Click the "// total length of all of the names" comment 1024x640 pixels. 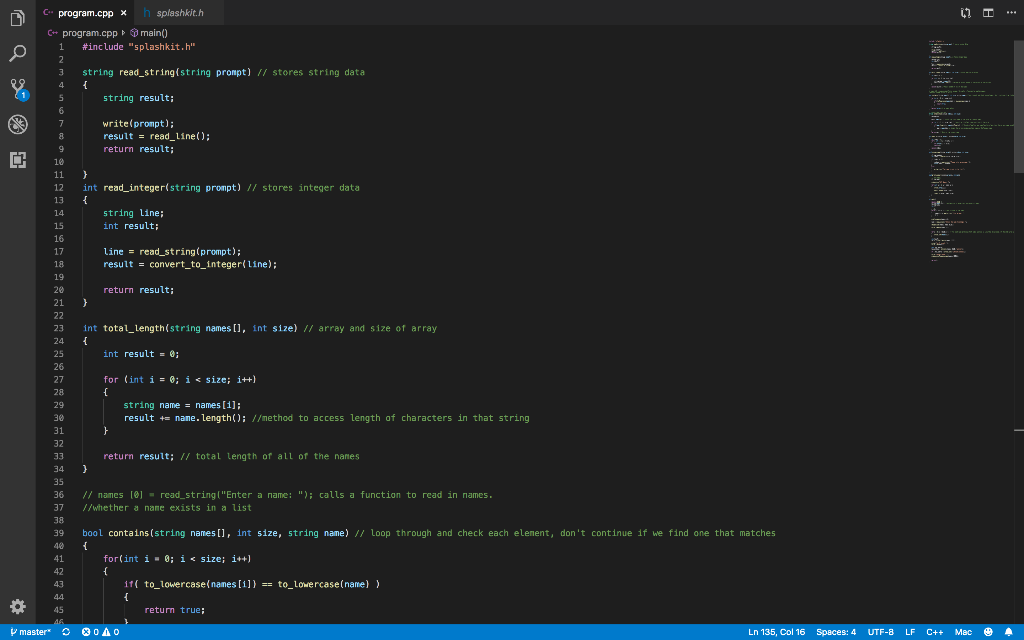click(270, 456)
